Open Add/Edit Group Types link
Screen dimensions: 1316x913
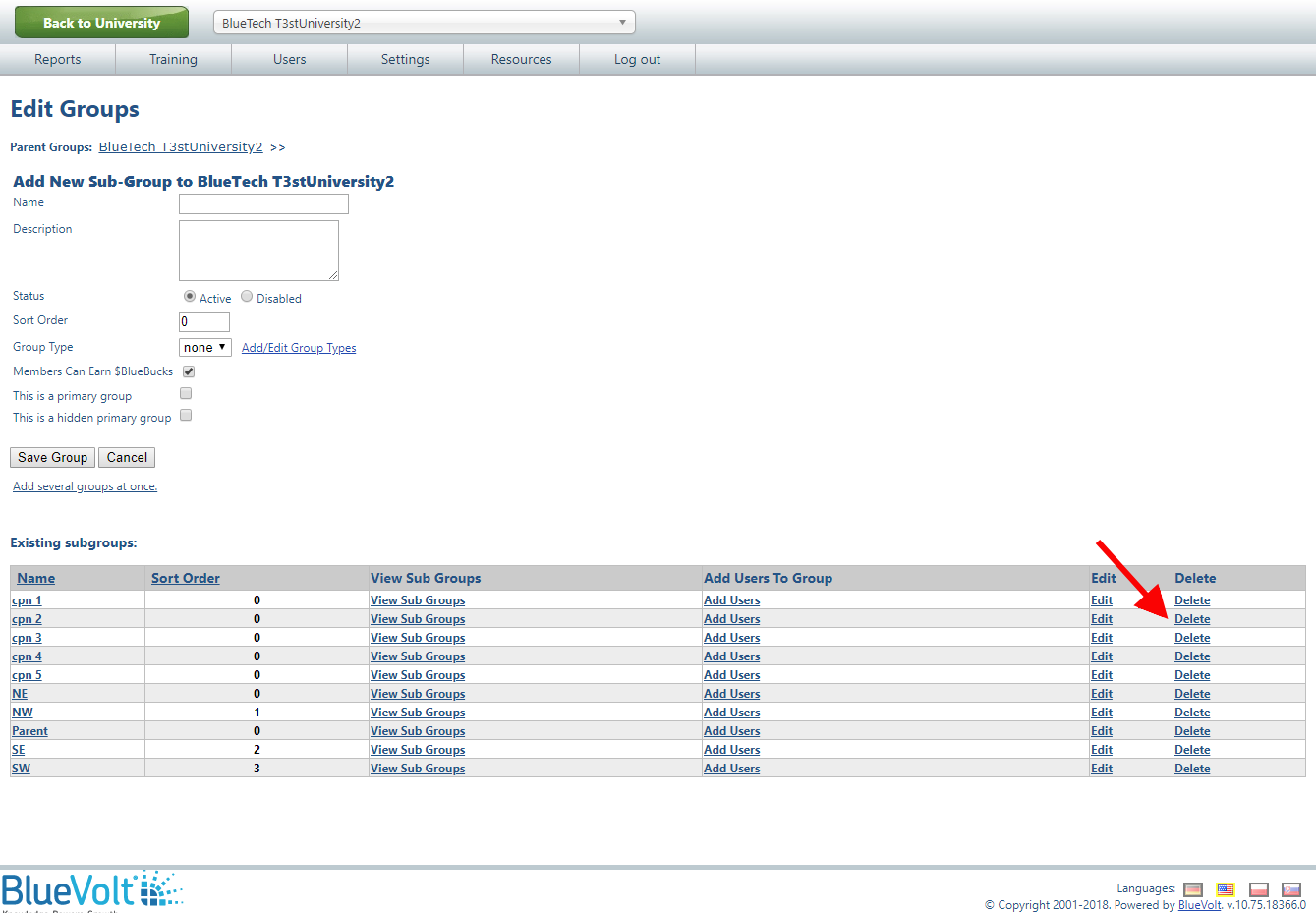point(299,348)
